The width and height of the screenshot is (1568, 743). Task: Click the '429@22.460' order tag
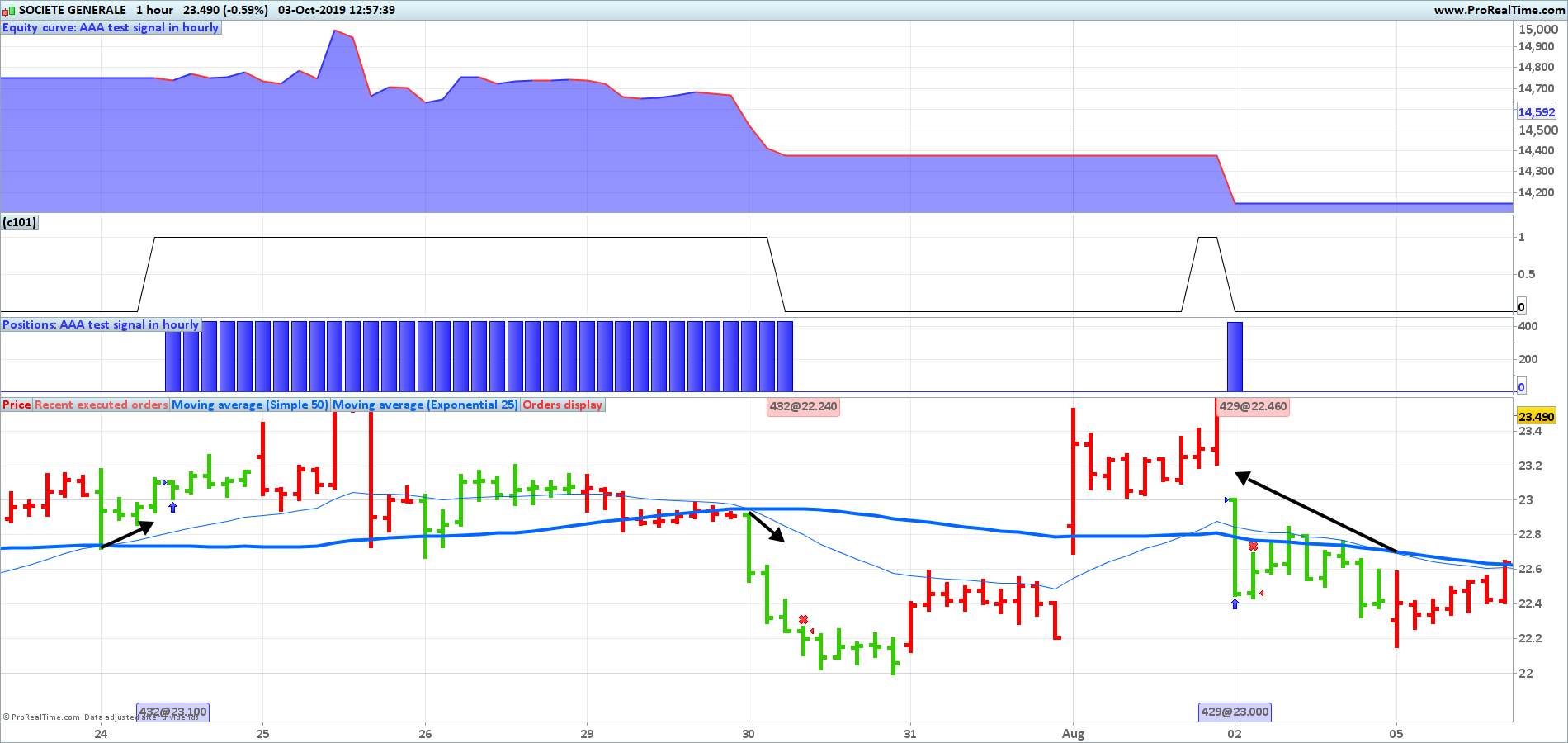pyautogui.click(x=1253, y=406)
